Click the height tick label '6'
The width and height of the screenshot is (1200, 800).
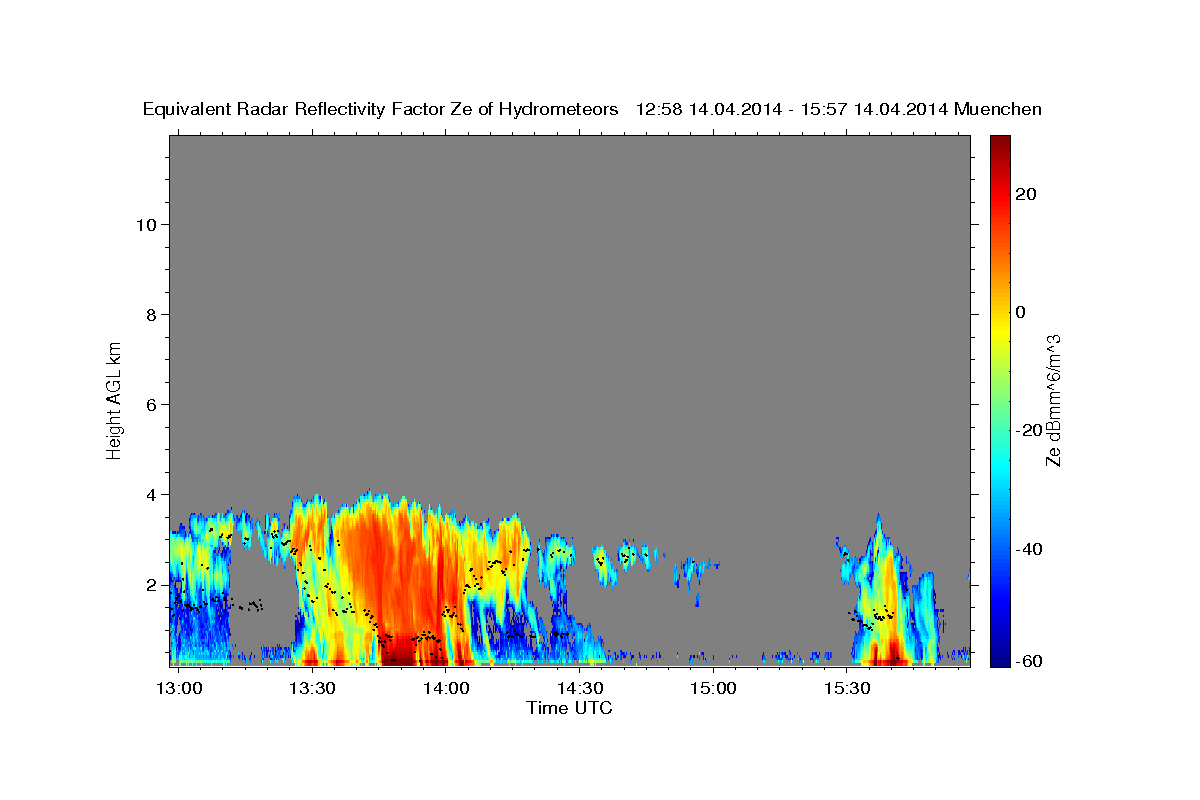tap(151, 404)
